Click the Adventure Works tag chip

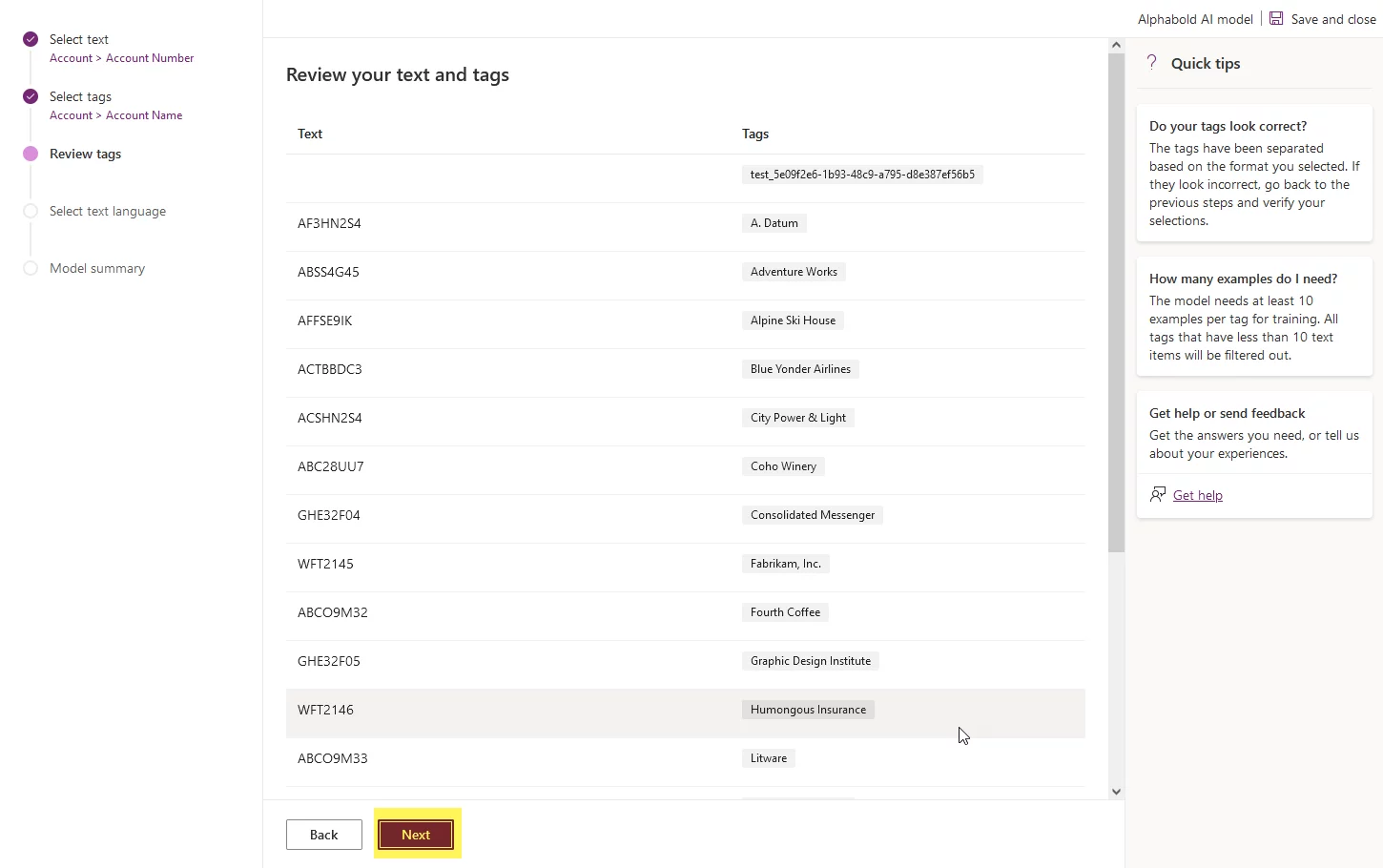click(x=794, y=272)
